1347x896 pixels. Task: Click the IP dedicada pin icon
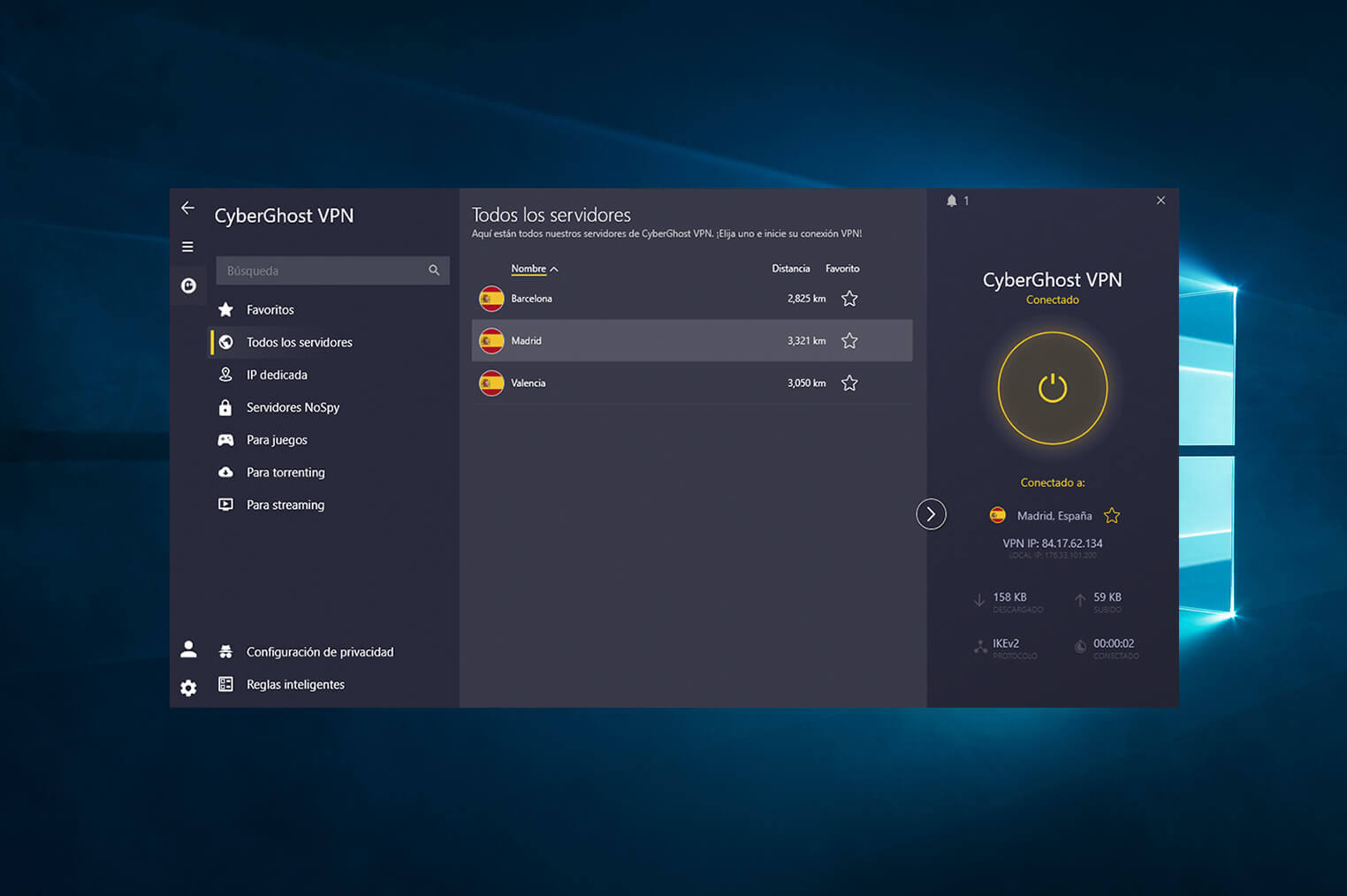point(225,375)
